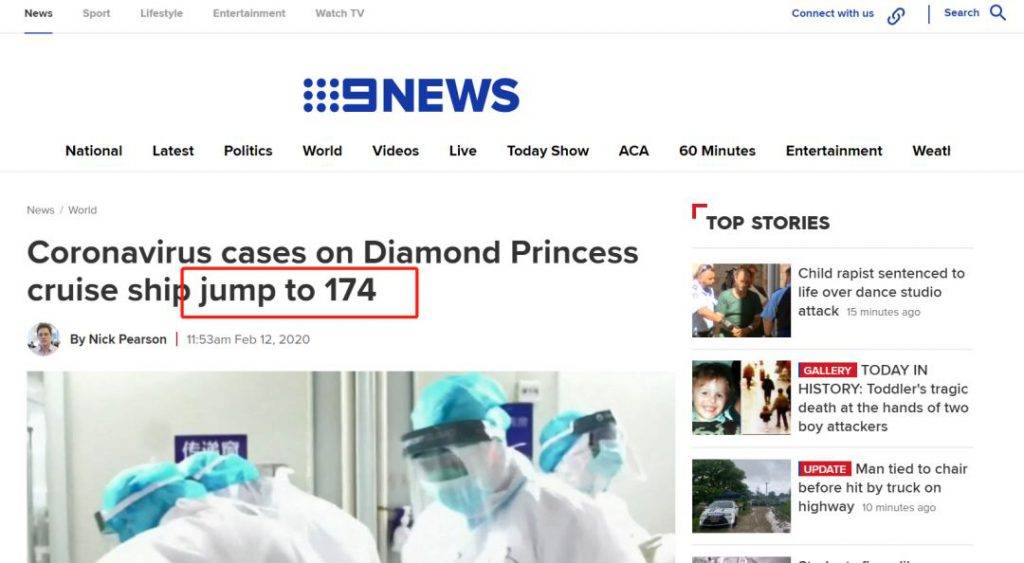The height and width of the screenshot is (563, 1024).
Task: Open Child rapist sentenced story link
Action: click(881, 292)
